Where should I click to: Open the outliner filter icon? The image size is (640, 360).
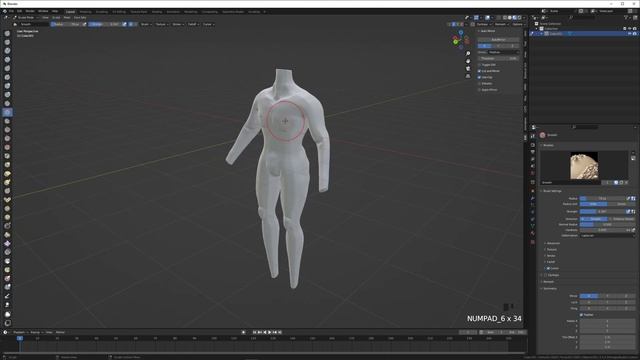(x=627, y=18)
